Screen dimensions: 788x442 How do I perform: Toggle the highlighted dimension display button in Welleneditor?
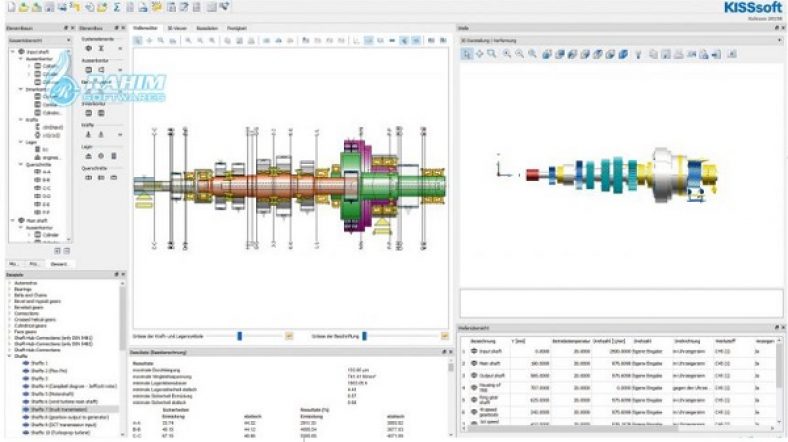368,41
